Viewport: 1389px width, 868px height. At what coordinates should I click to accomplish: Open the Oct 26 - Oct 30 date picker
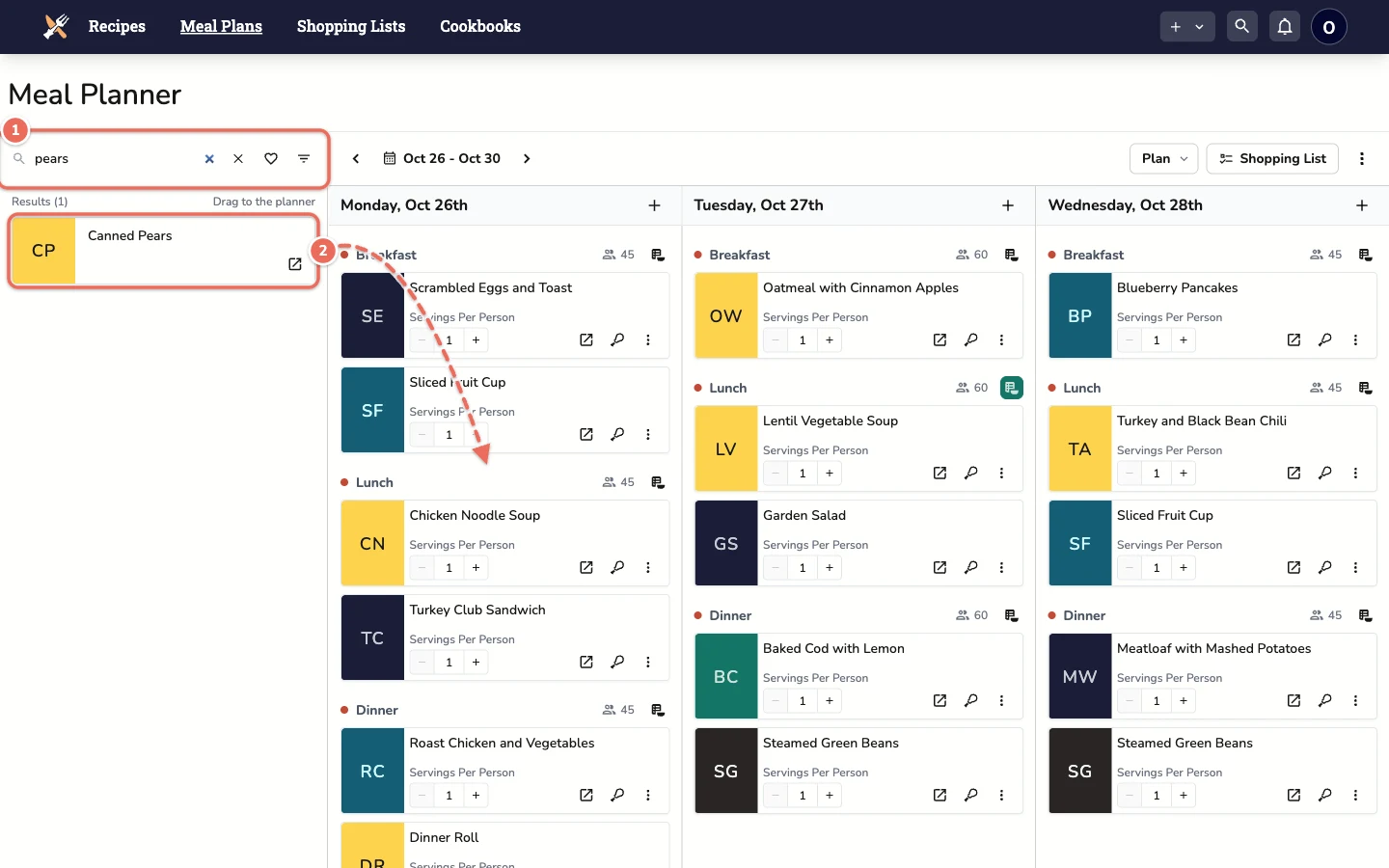tap(442, 158)
